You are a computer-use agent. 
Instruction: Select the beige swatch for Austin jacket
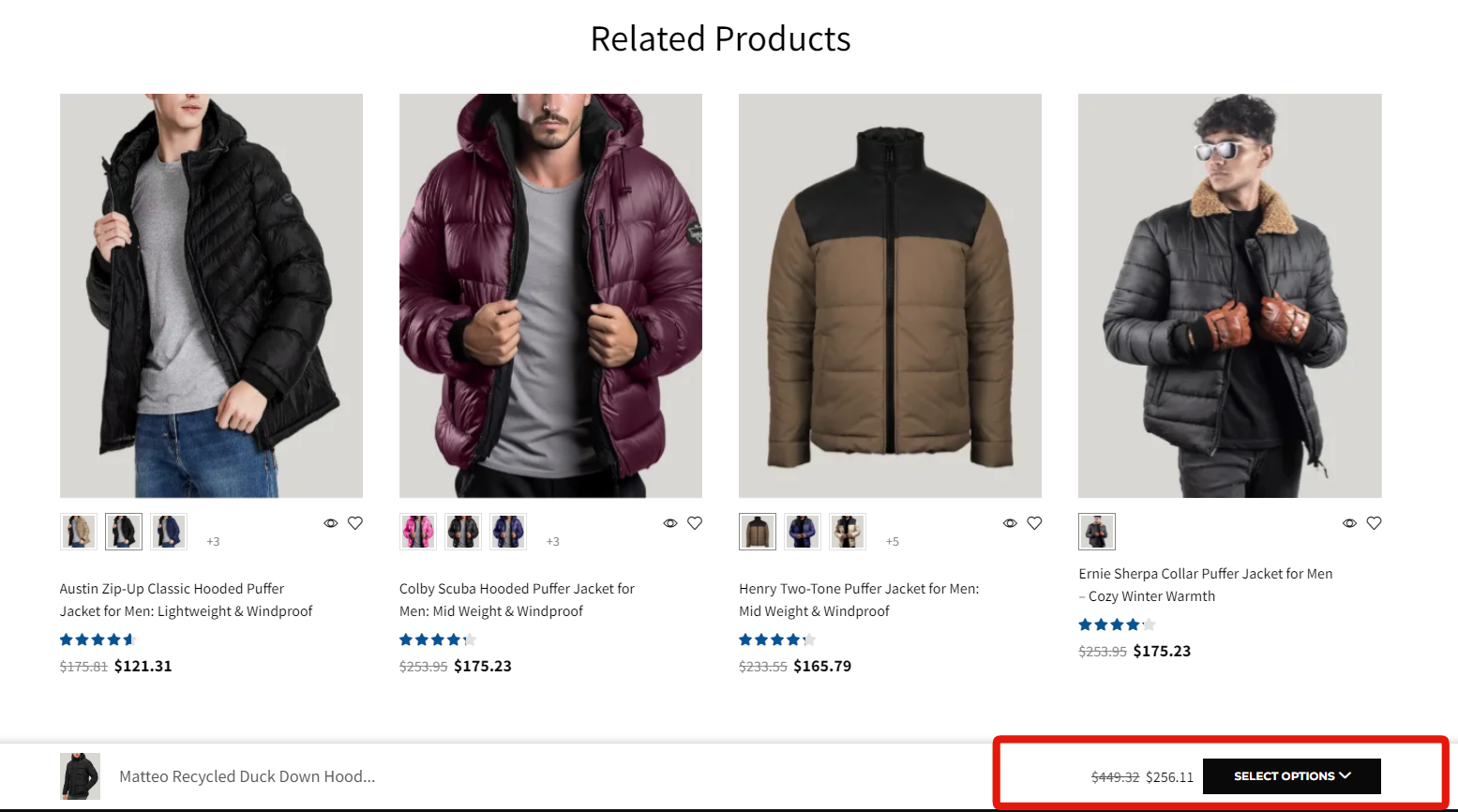pyautogui.click(x=79, y=532)
